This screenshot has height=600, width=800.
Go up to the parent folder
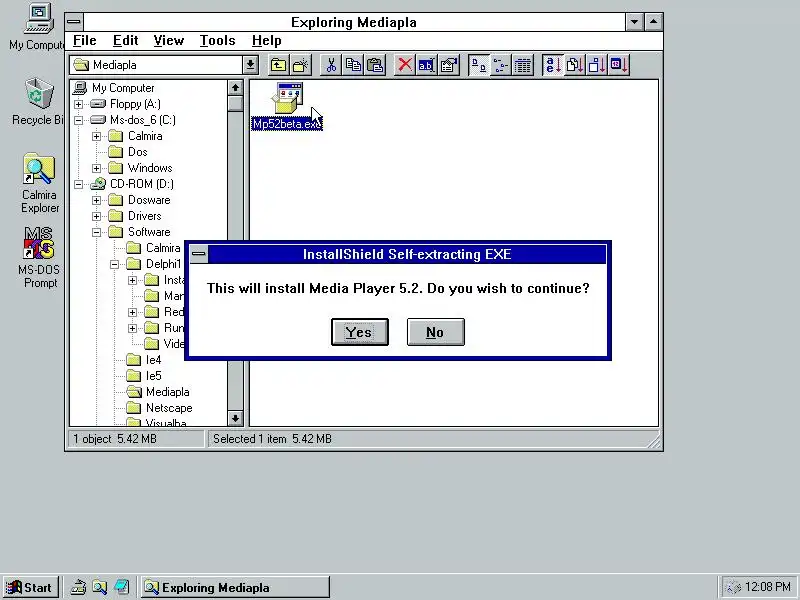[x=279, y=65]
